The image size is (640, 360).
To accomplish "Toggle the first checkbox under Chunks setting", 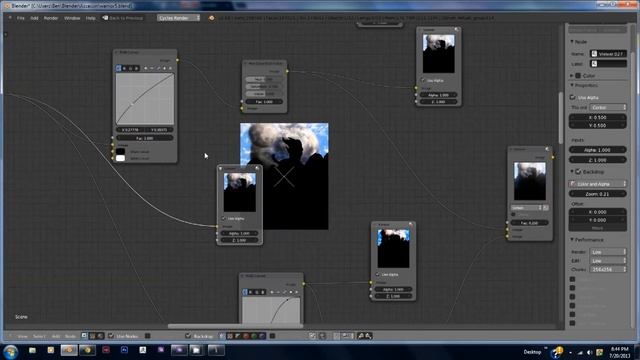I will click(572, 279).
